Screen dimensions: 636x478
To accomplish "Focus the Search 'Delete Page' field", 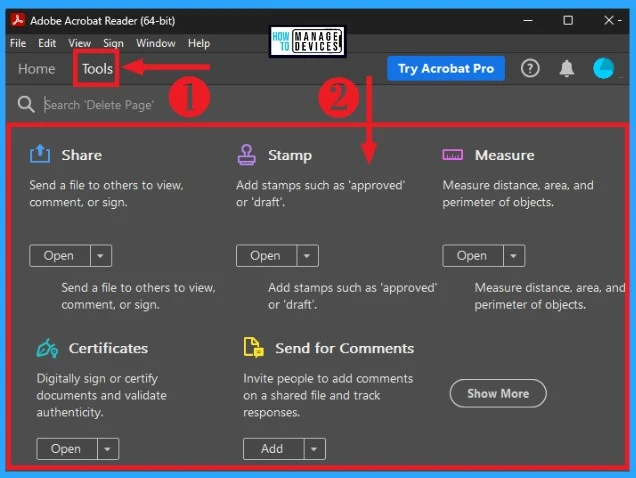I will [99, 105].
